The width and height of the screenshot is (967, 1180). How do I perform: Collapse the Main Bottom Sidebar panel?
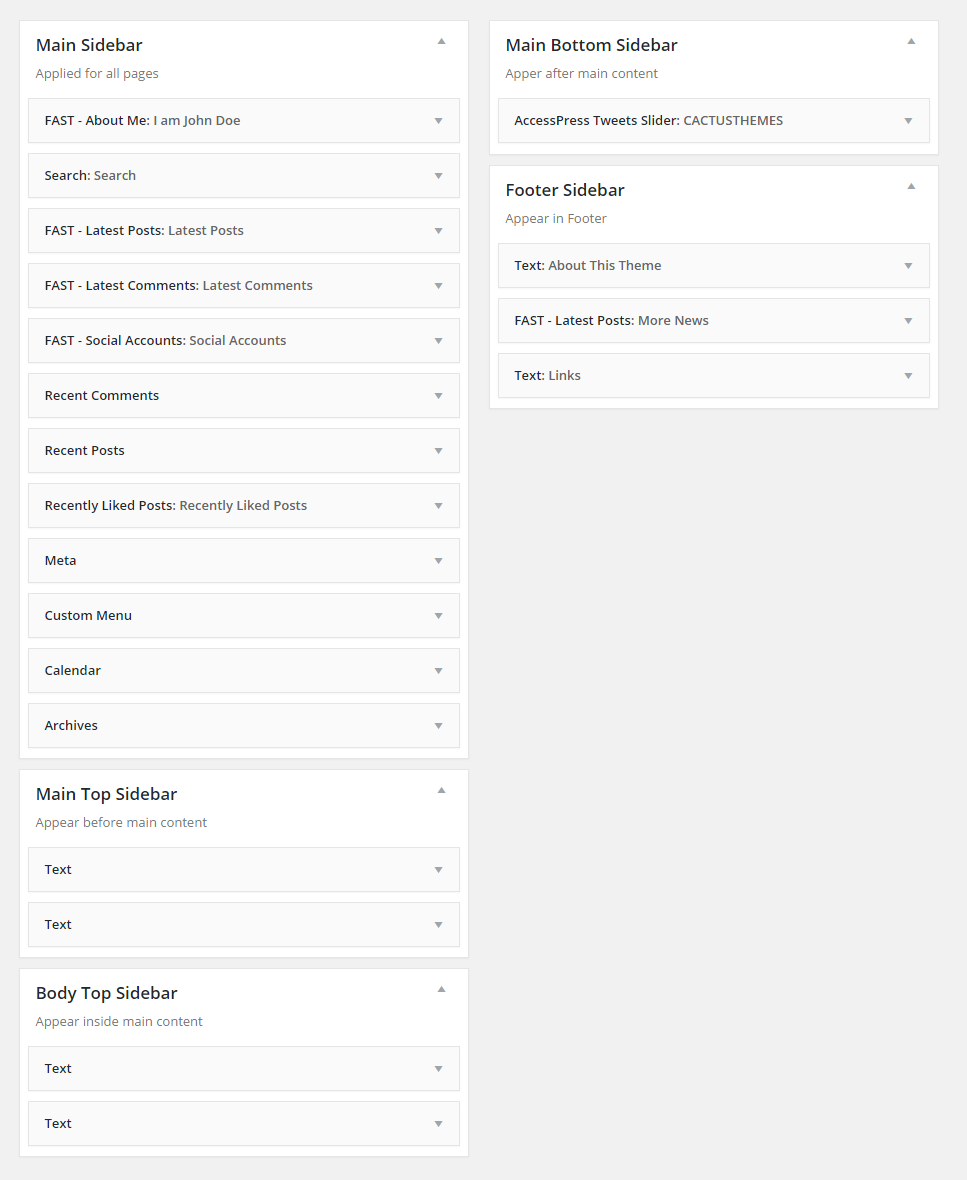point(911,42)
